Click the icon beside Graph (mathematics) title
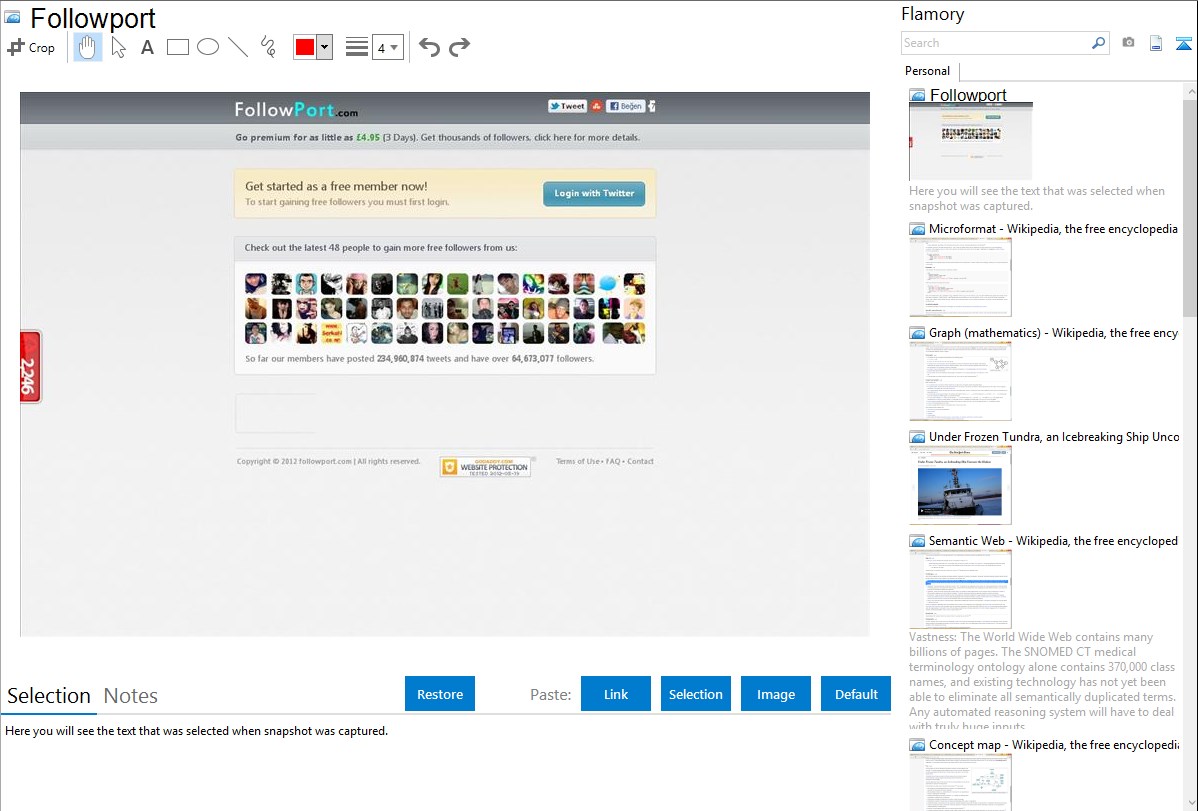The height and width of the screenshot is (811, 1198). (917, 333)
